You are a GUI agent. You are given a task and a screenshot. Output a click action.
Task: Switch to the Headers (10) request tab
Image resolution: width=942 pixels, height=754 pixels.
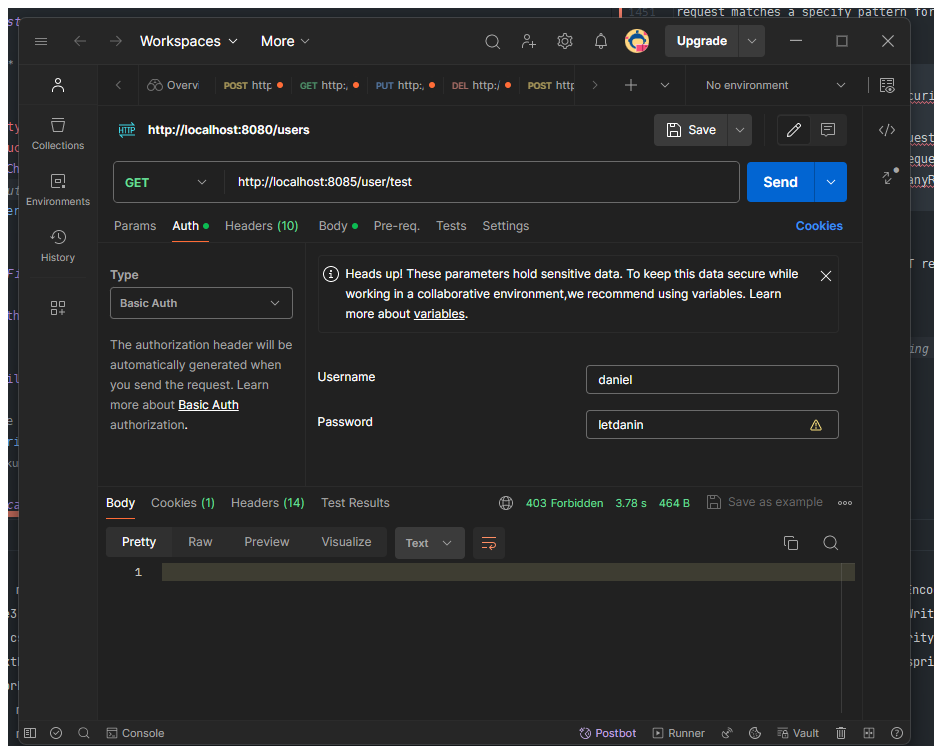coord(261,226)
